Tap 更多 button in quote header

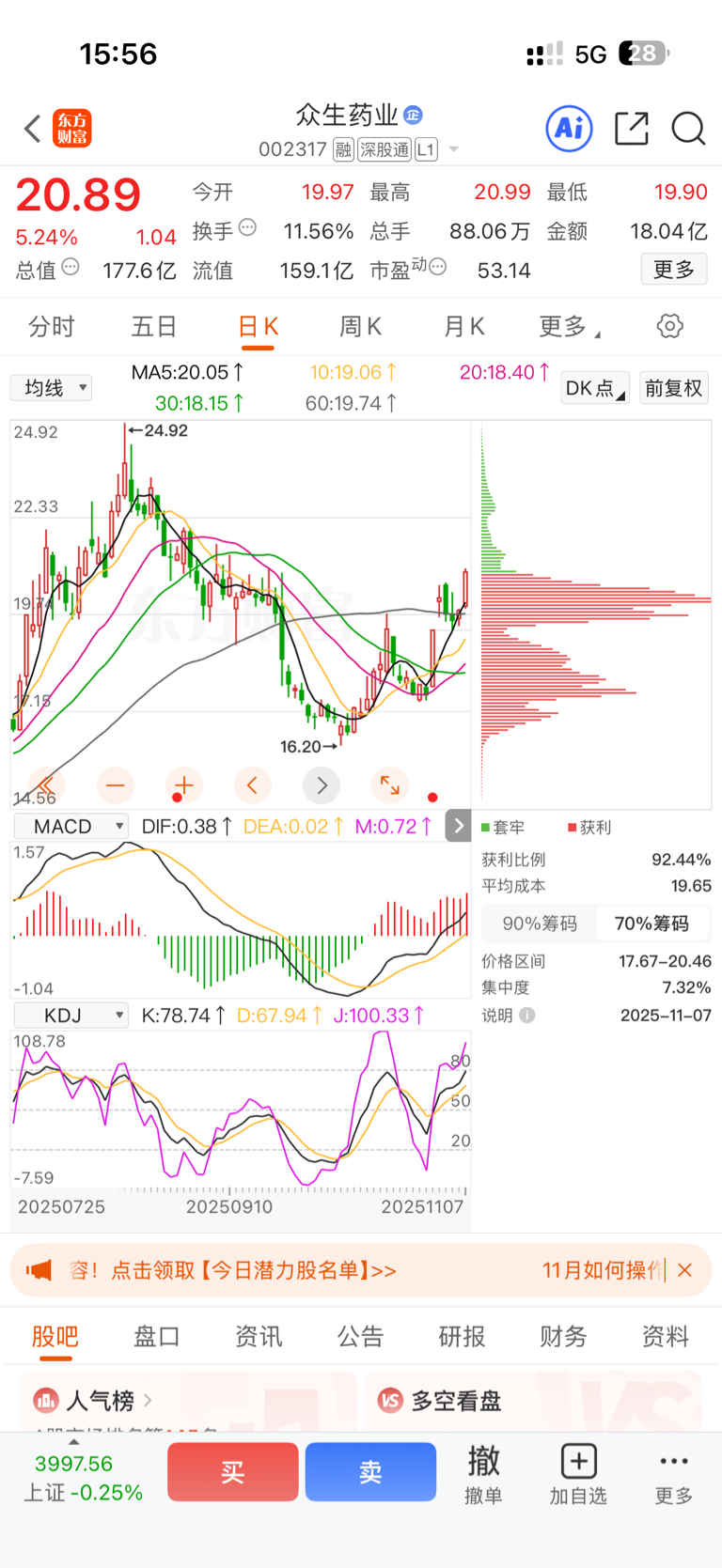click(x=674, y=270)
